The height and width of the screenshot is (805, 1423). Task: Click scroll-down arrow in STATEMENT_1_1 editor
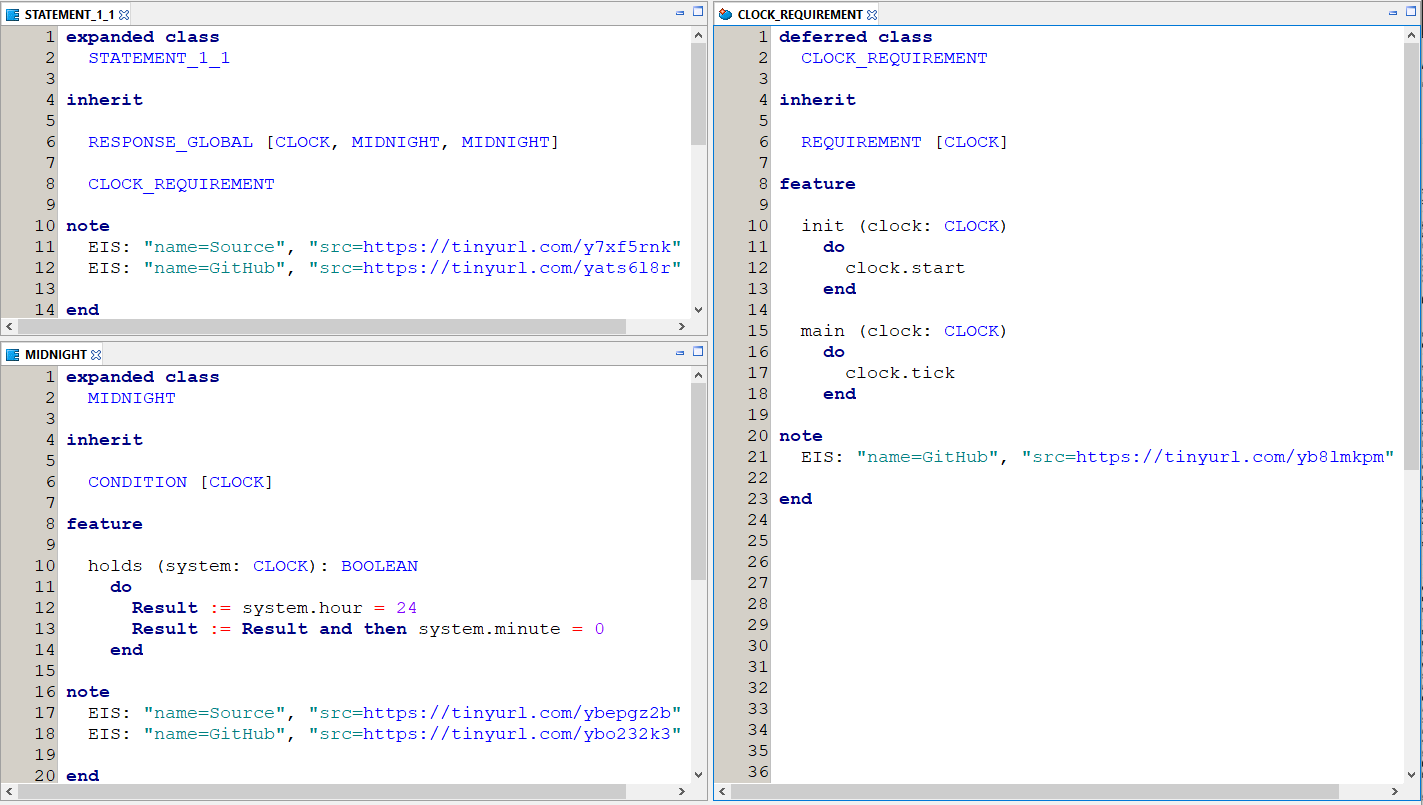pyautogui.click(x=698, y=310)
